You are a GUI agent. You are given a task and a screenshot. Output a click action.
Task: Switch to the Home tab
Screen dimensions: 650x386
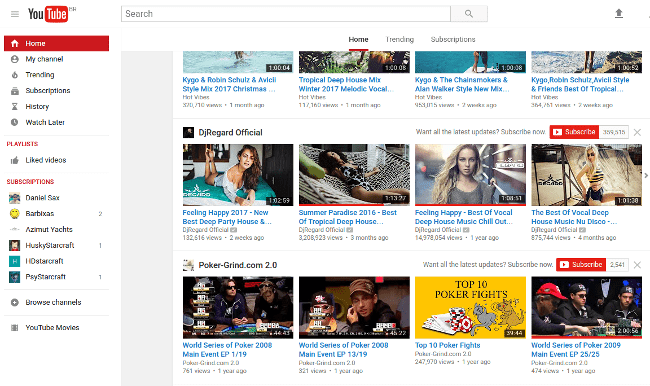(358, 39)
